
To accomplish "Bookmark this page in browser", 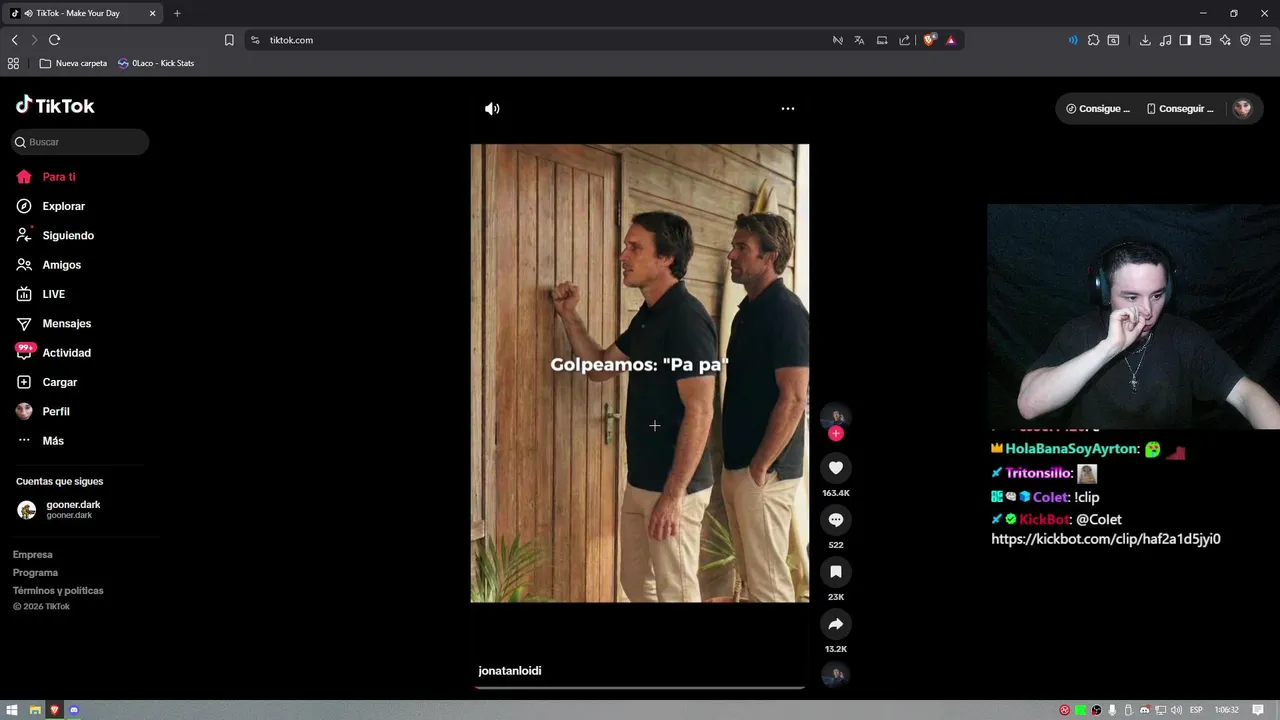I will pyautogui.click(x=229, y=40).
